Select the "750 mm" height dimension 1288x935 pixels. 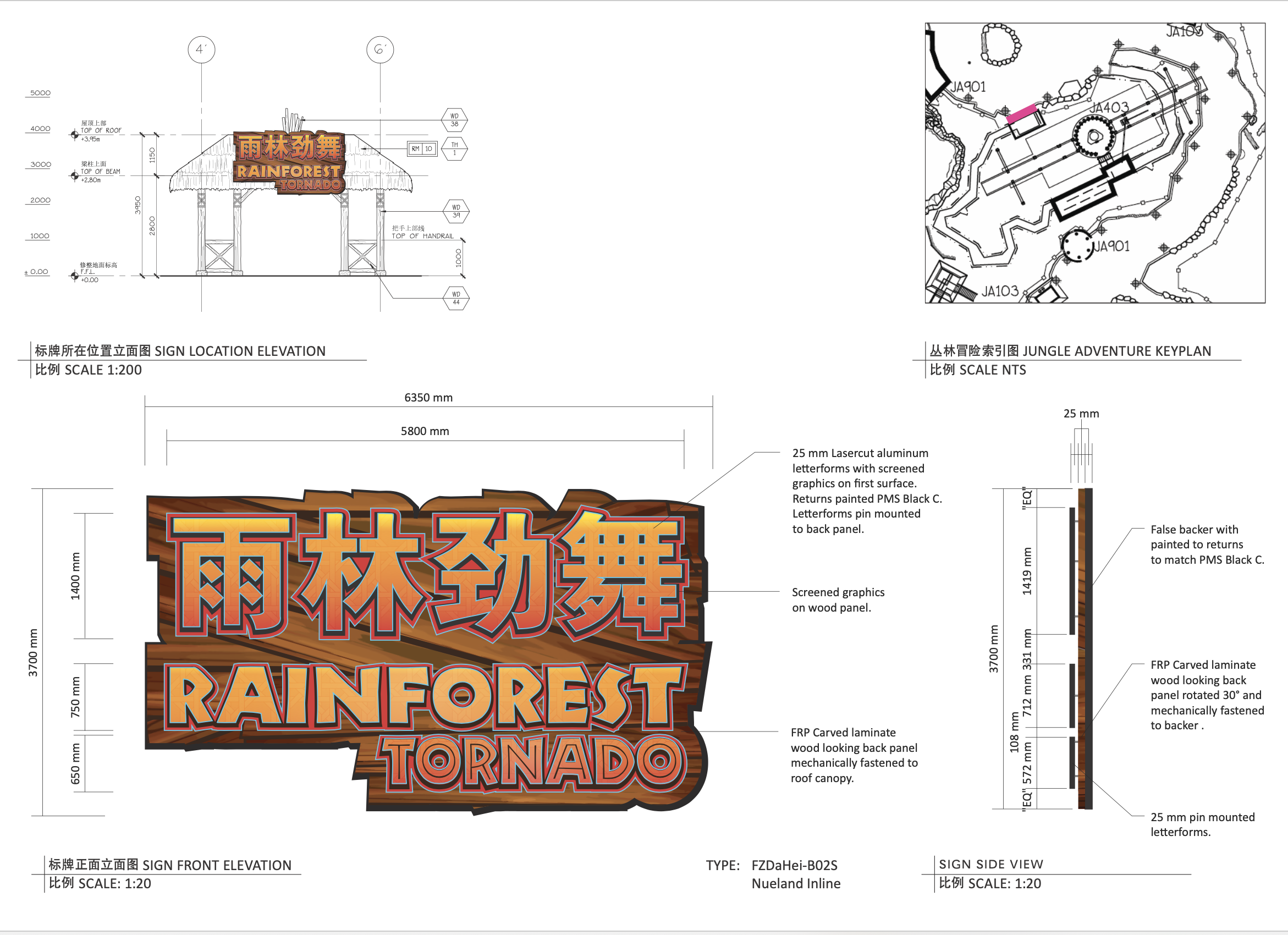click(75, 697)
